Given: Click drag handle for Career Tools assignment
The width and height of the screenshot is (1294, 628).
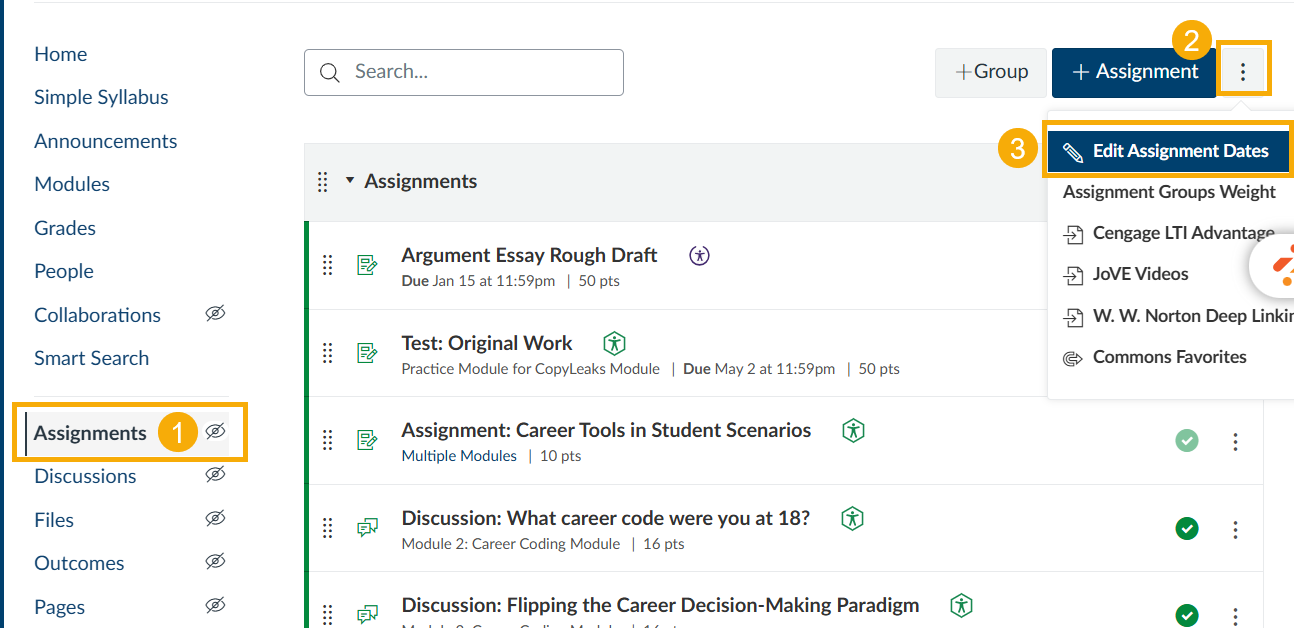Looking at the screenshot, I should tap(327, 440).
